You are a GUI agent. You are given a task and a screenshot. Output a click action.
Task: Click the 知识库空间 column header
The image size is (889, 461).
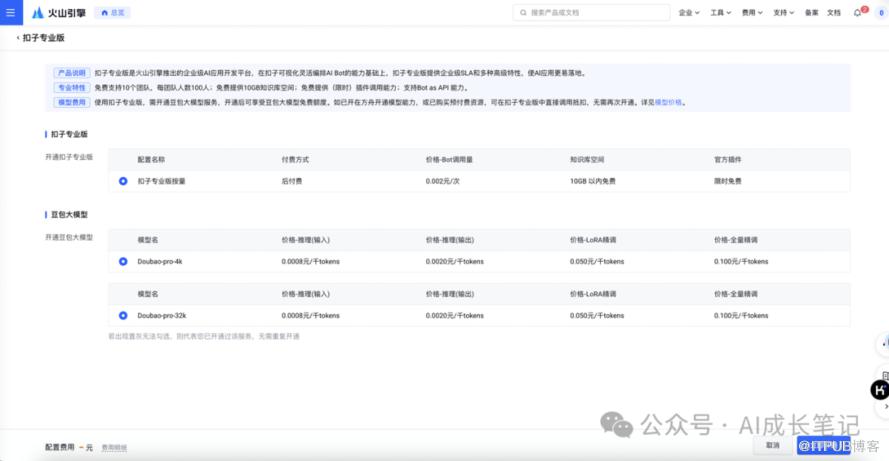pyautogui.click(x=587, y=160)
